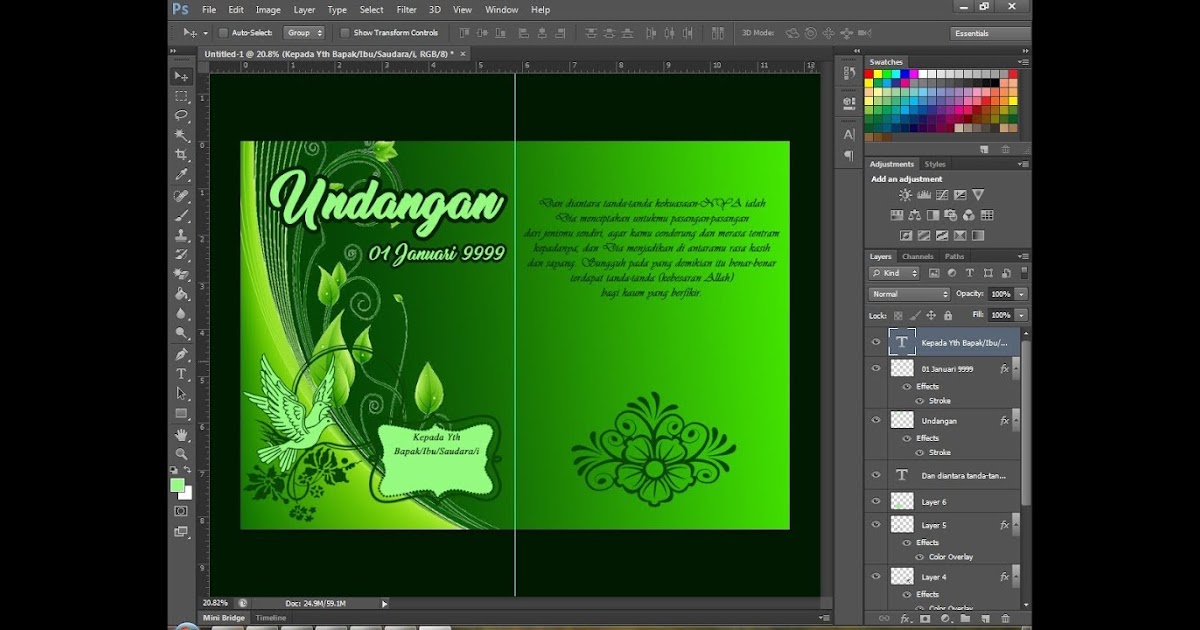The width and height of the screenshot is (1200, 630).
Task: Open the File menu
Action: click(x=209, y=9)
